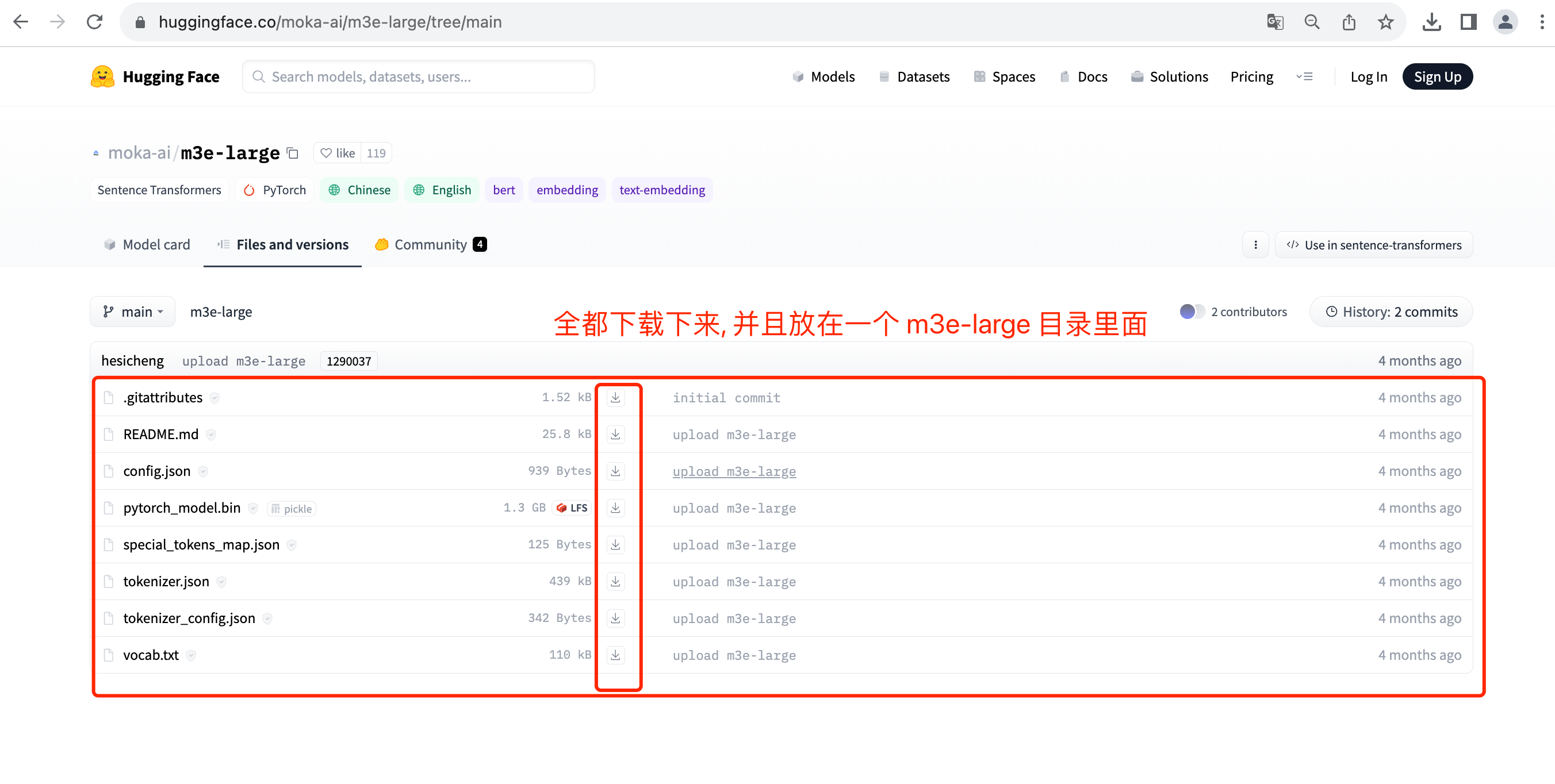The image size is (1555, 784).
Task: Go to Spaces in top navigation
Action: tap(1005, 76)
